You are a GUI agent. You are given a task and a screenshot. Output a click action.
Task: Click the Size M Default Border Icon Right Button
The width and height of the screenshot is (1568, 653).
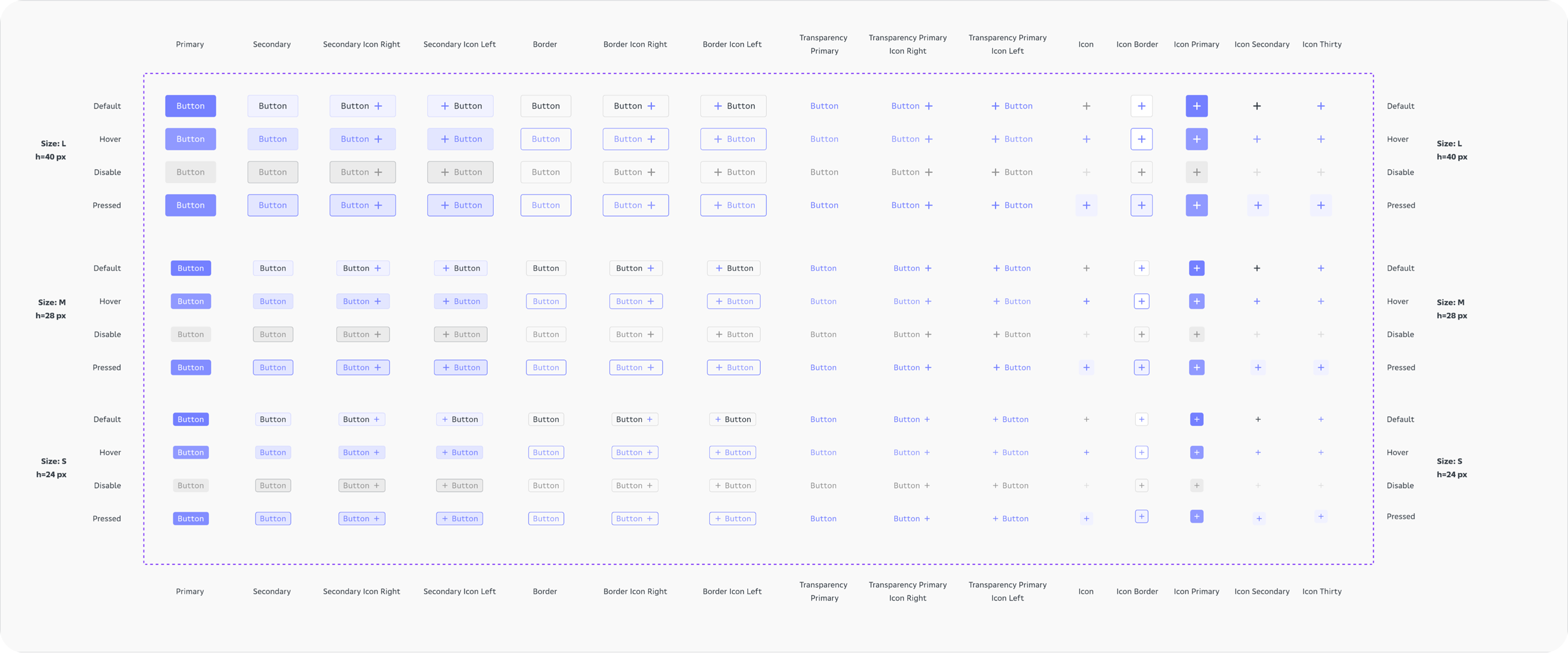click(x=636, y=268)
